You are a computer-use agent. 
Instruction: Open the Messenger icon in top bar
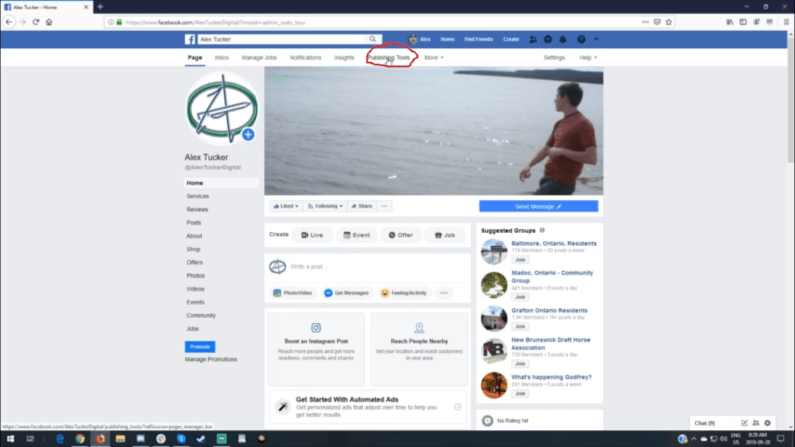pos(548,39)
